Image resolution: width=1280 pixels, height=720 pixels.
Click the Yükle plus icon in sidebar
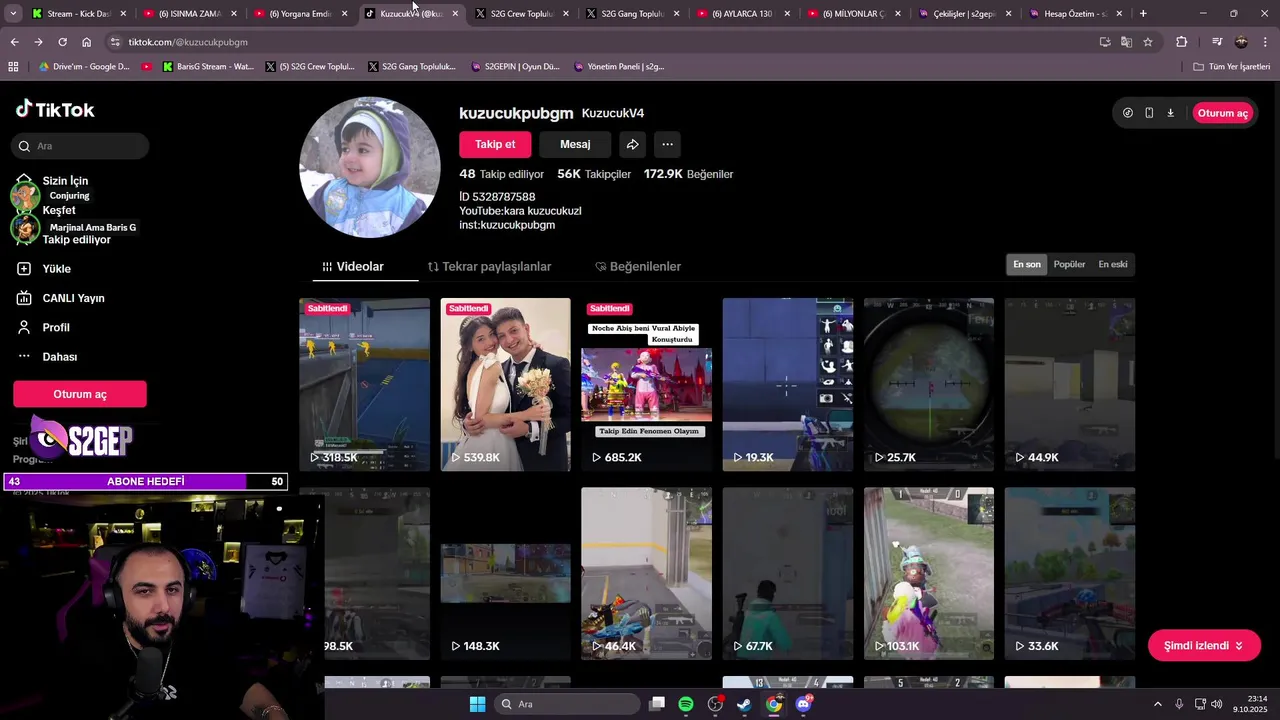point(24,269)
